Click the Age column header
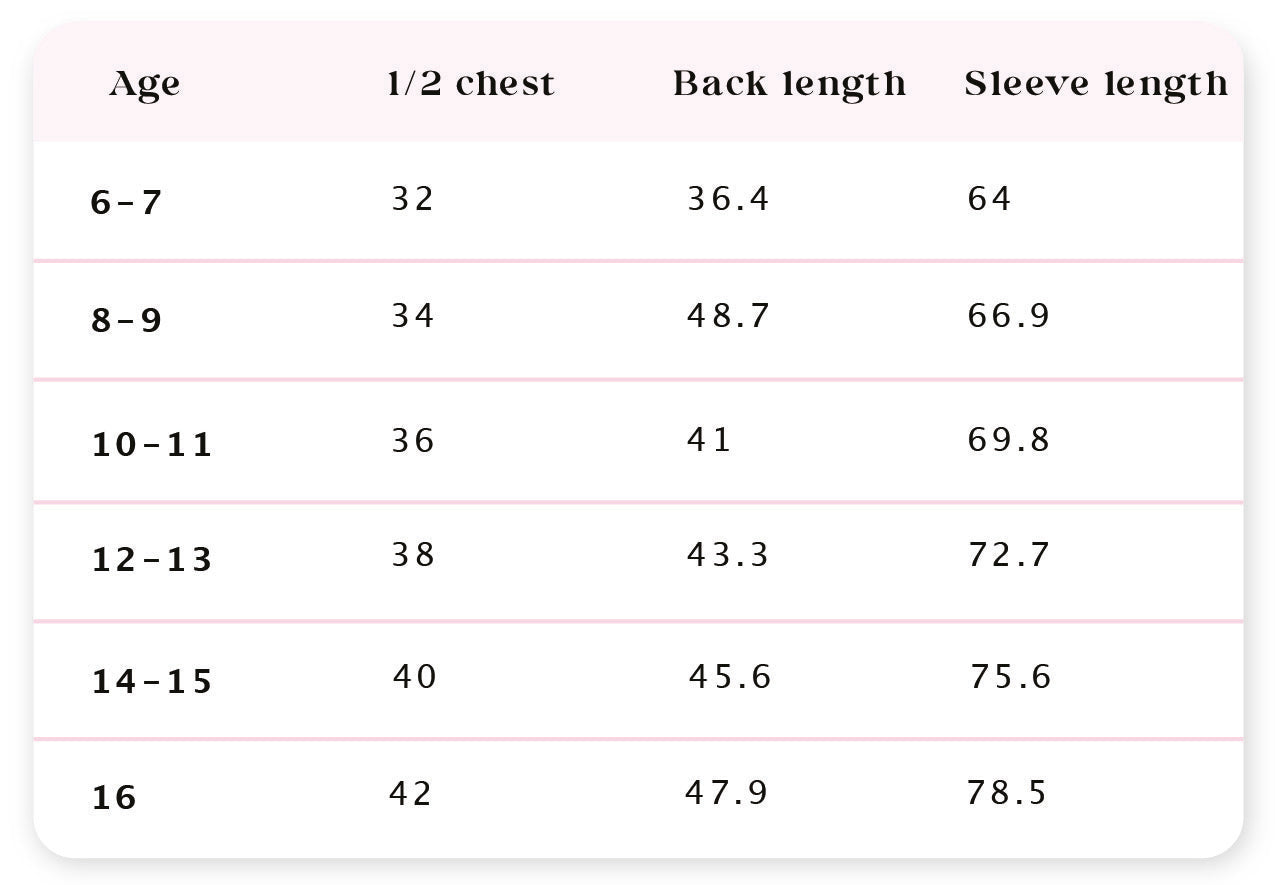 coord(145,84)
